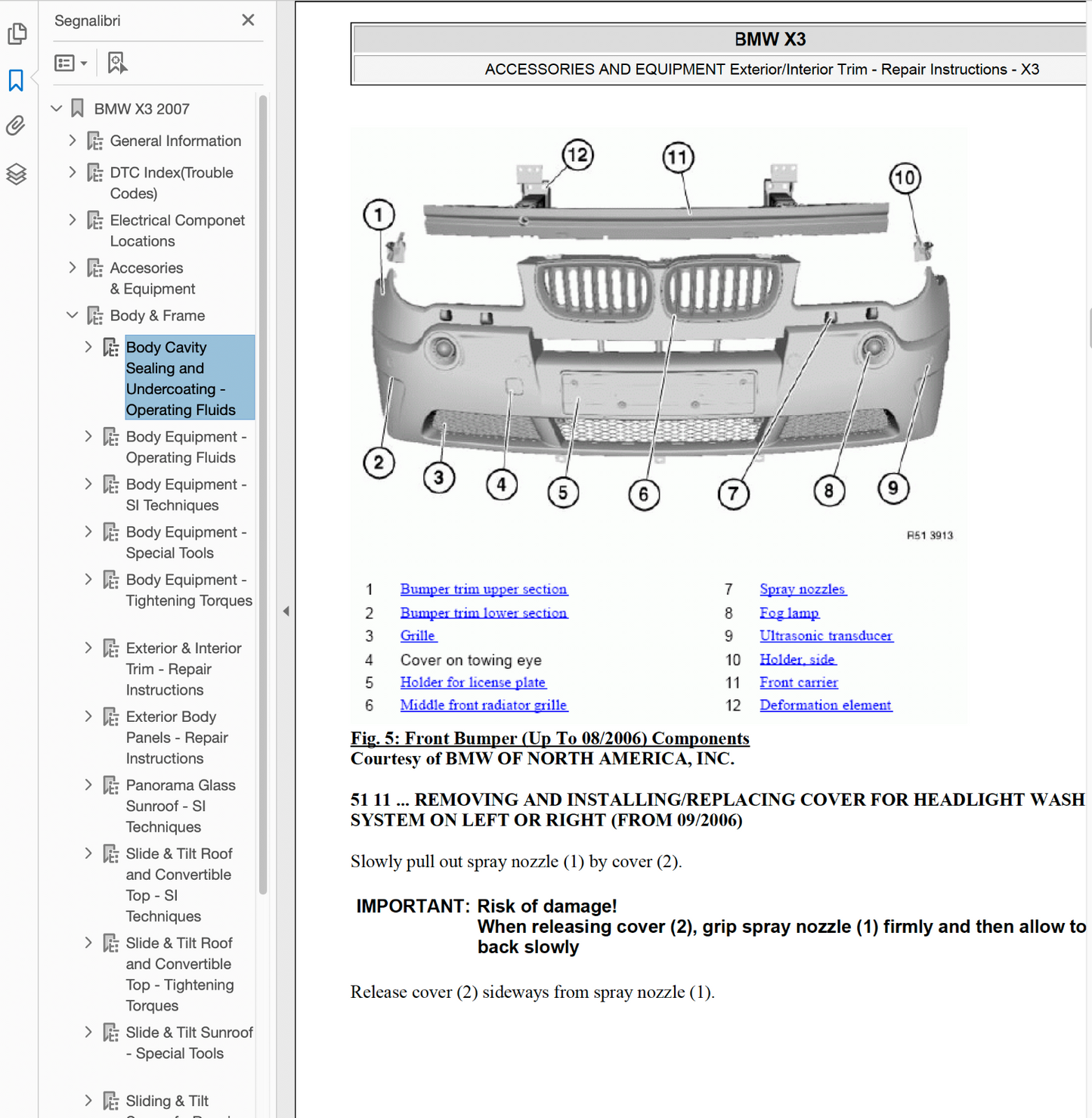Open Exterior Body Panels - Repair Instructions

[177, 737]
